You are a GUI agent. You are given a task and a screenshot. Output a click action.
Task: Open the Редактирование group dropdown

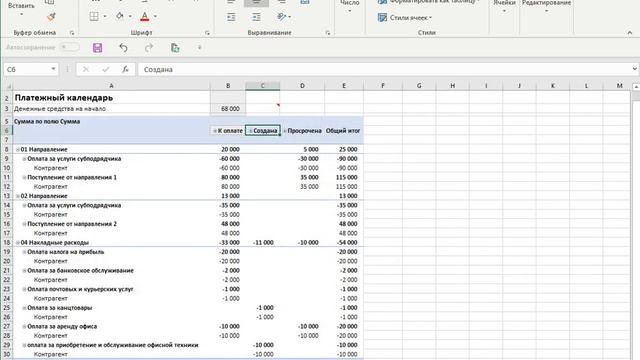547,7
